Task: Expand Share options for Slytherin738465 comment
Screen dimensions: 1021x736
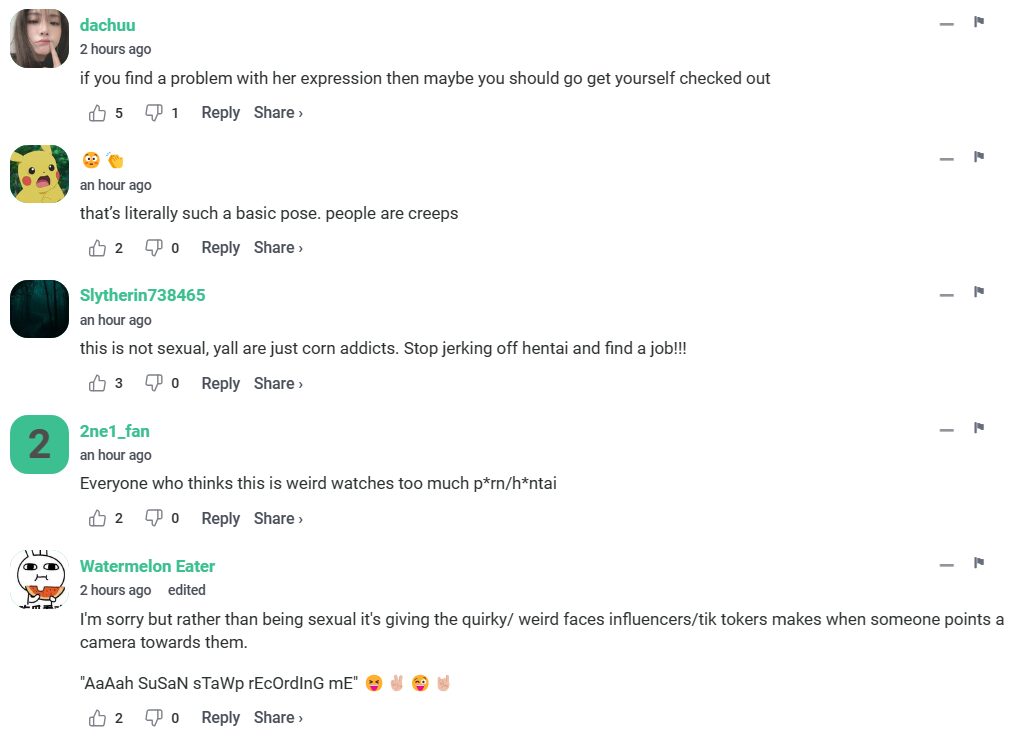Action: 277,383
